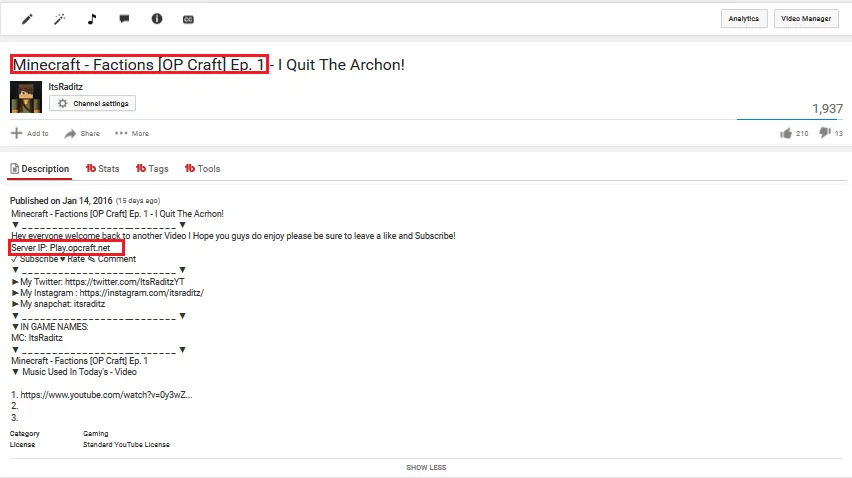Viewport: 852px width, 478px height.
Task: Switch to the Stats tab
Action: click(x=103, y=169)
